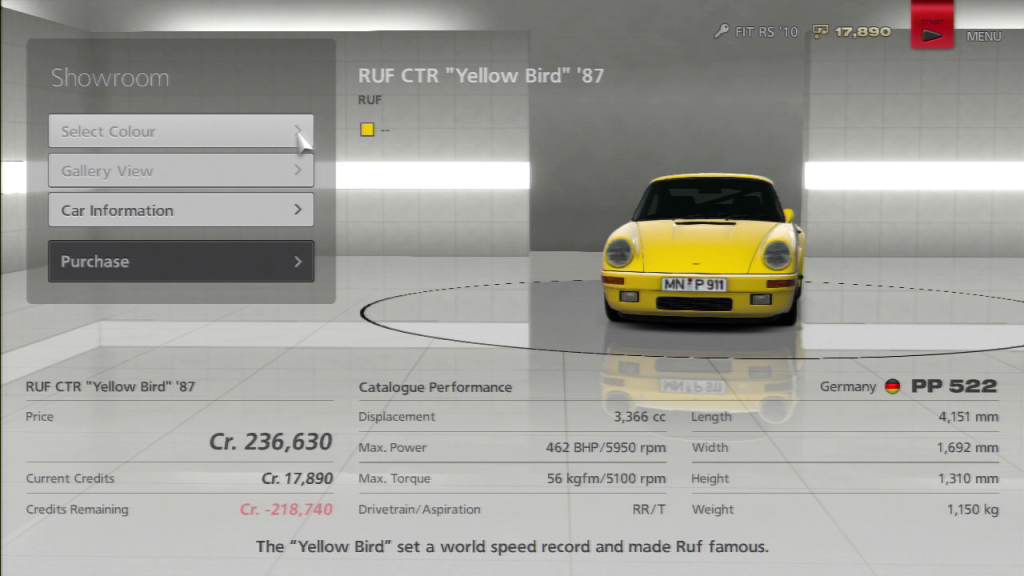1024x576 pixels.
Task: Click the red START play button
Action: pos(932,25)
